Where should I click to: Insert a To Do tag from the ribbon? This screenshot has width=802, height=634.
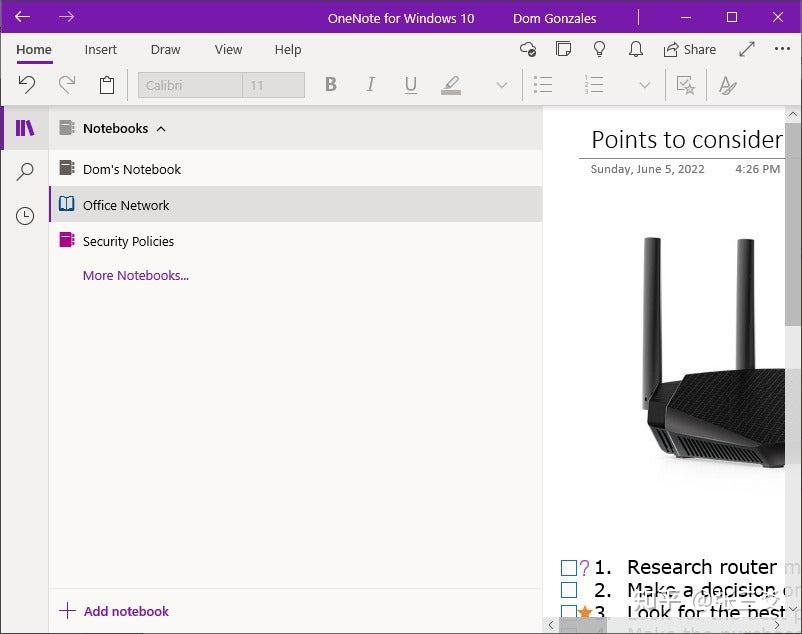pyautogui.click(x=686, y=85)
